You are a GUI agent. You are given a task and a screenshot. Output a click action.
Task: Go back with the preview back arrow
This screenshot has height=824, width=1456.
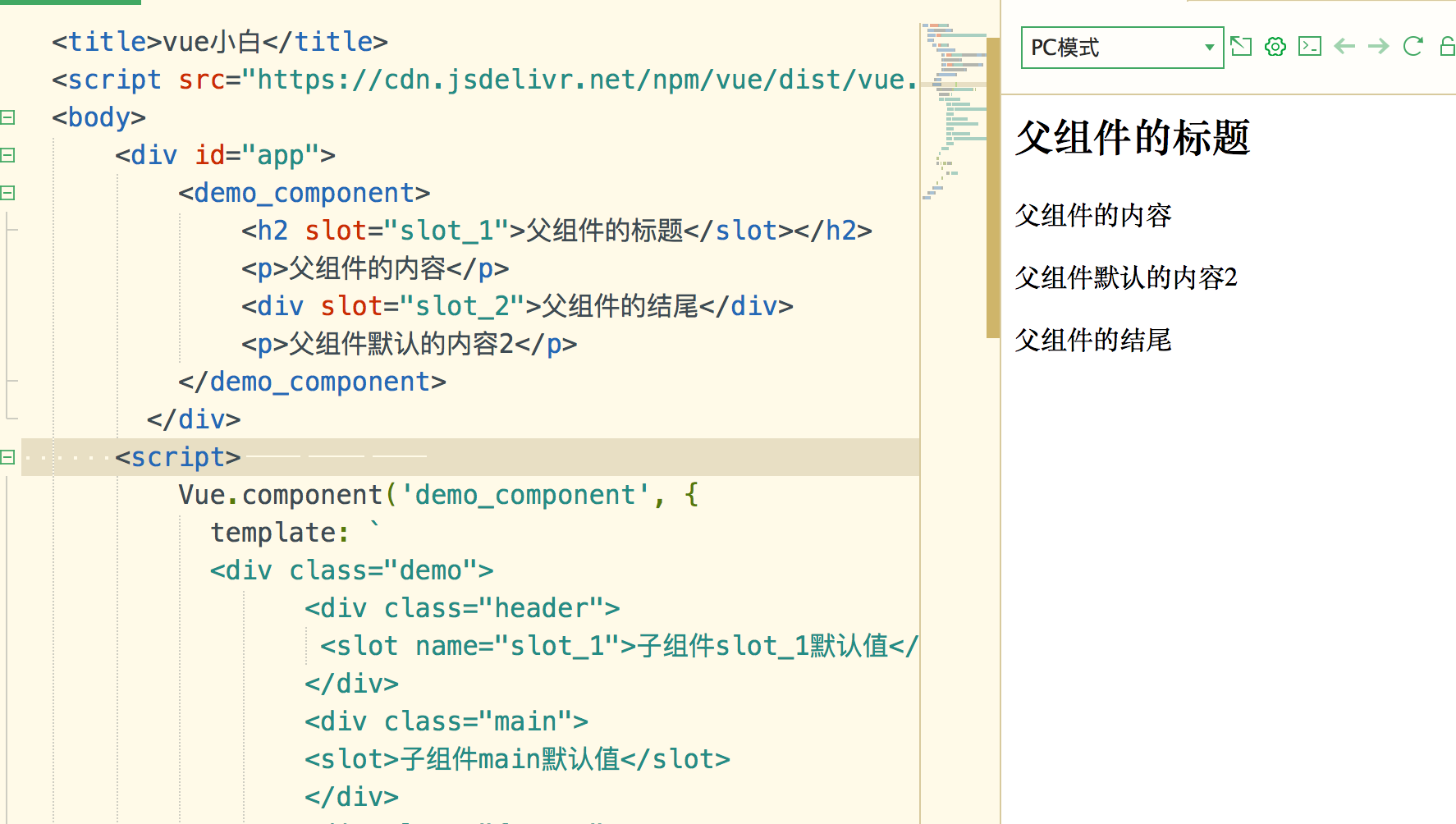[x=1344, y=47]
